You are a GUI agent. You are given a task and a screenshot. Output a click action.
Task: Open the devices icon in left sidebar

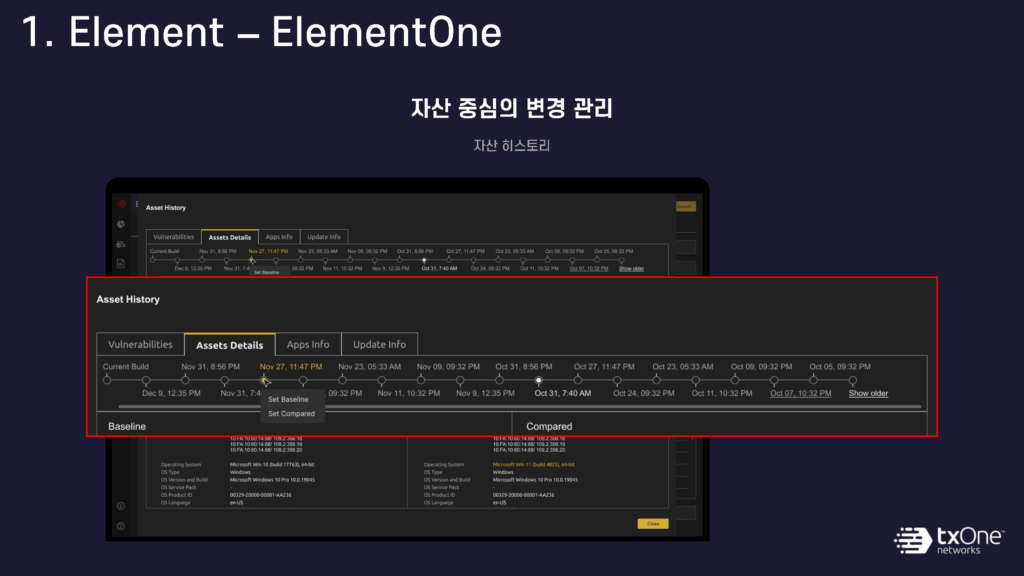pos(121,244)
